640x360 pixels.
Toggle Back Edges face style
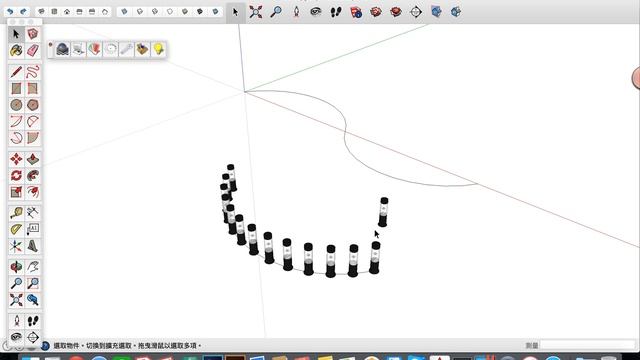coord(140,12)
